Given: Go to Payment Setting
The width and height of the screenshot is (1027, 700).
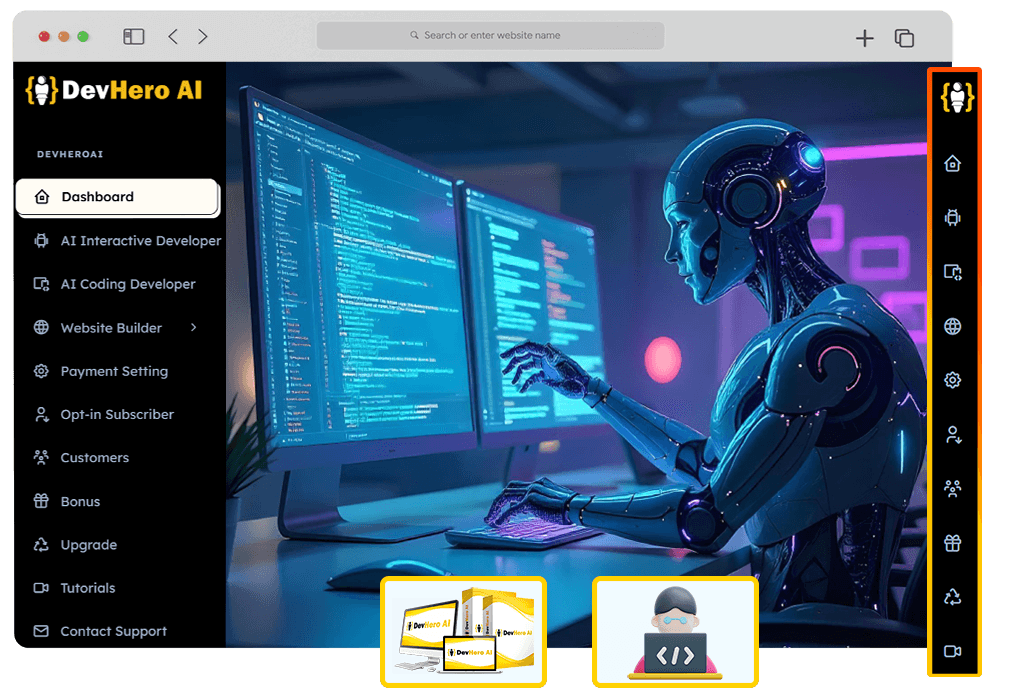Looking at the screenshot, I should coord(113,371).
